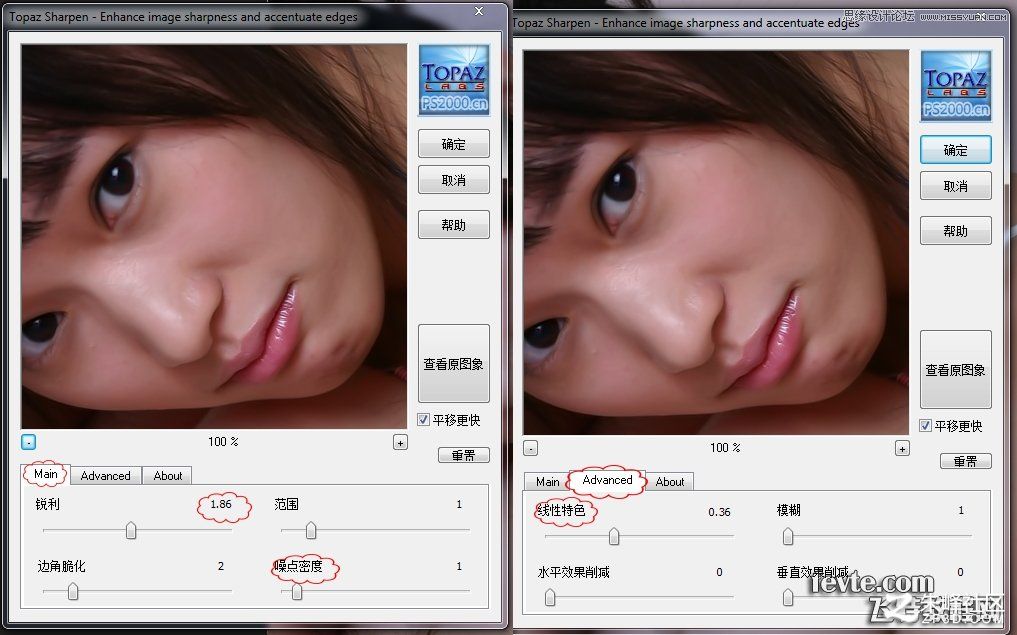Click 取消 button in right window

(955, 186)
